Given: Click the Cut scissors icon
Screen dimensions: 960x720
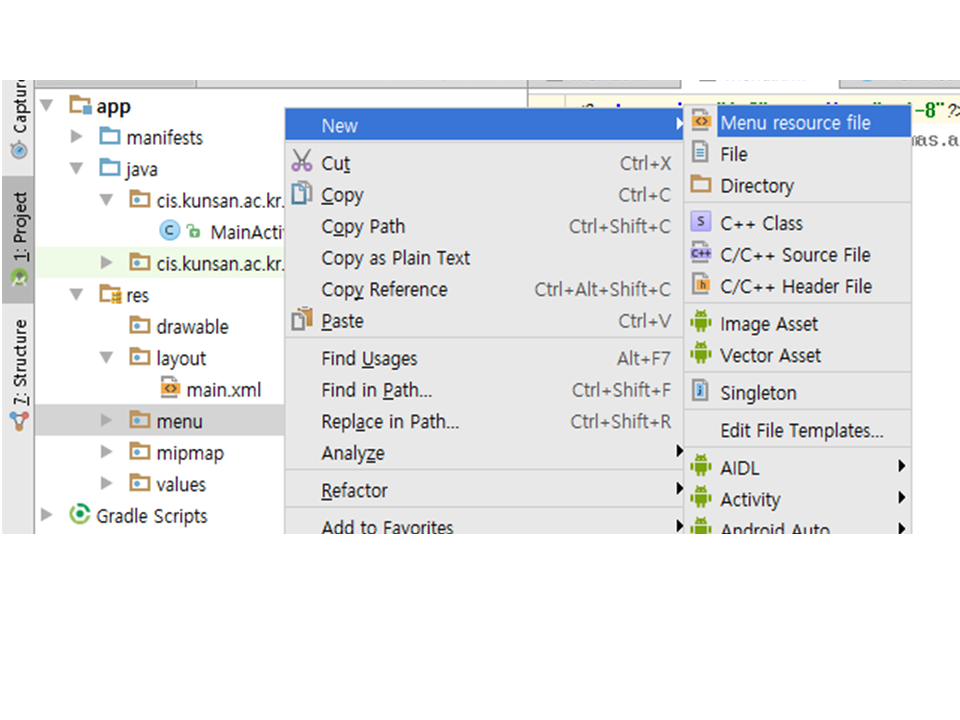Looking at the screenshot, I should point(302,162).
